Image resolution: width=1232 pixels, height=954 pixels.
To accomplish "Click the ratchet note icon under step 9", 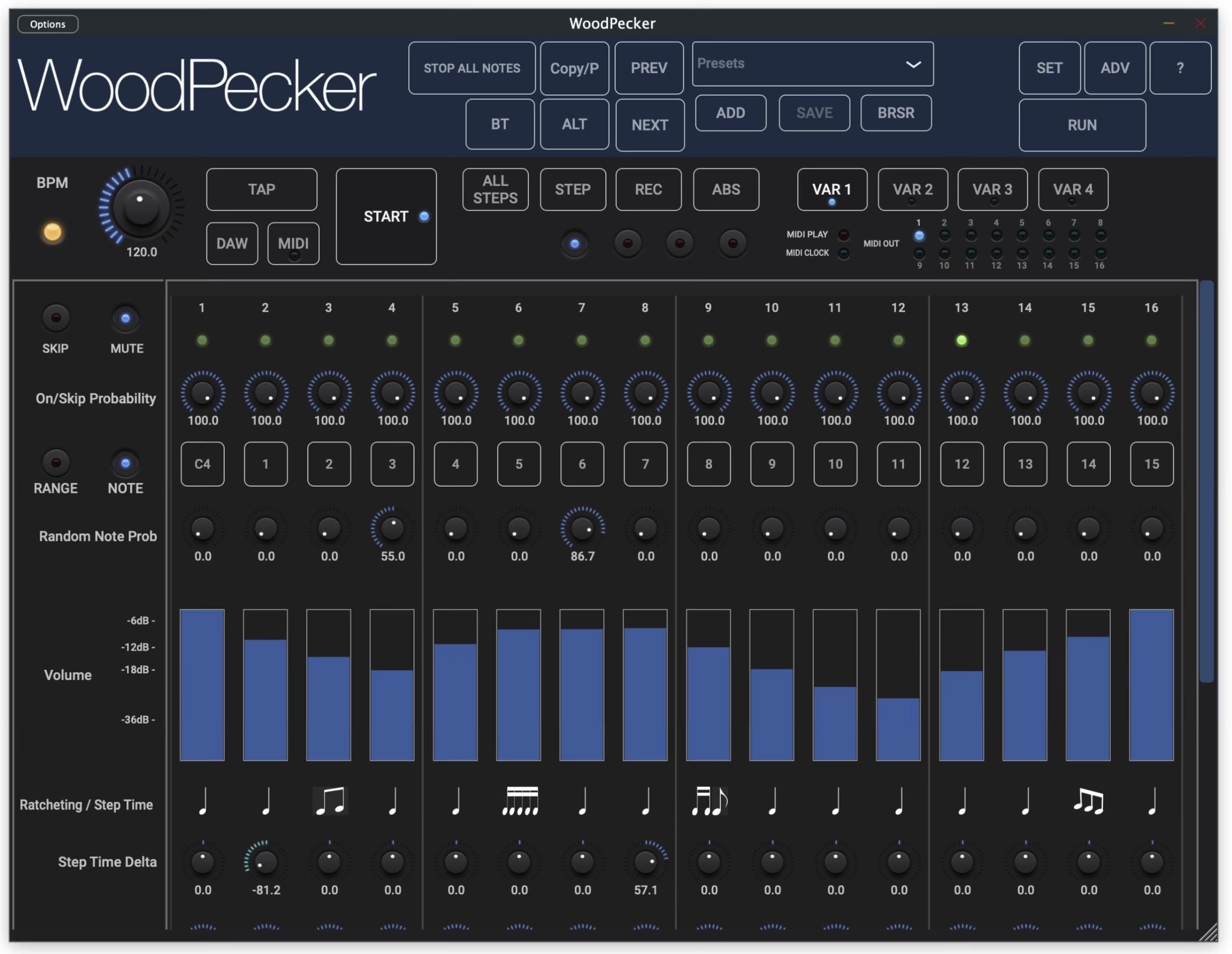I will [709, 801].
